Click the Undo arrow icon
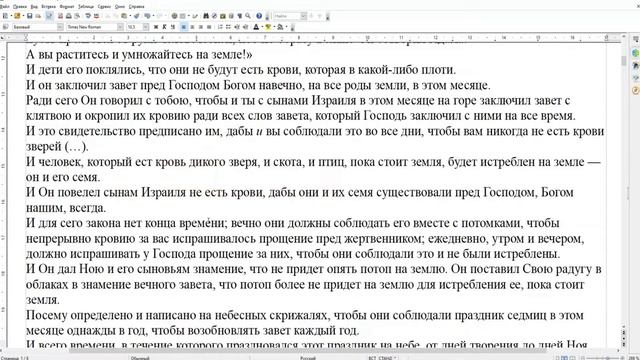This screenshot has height=360, width=640. (147, 16)
